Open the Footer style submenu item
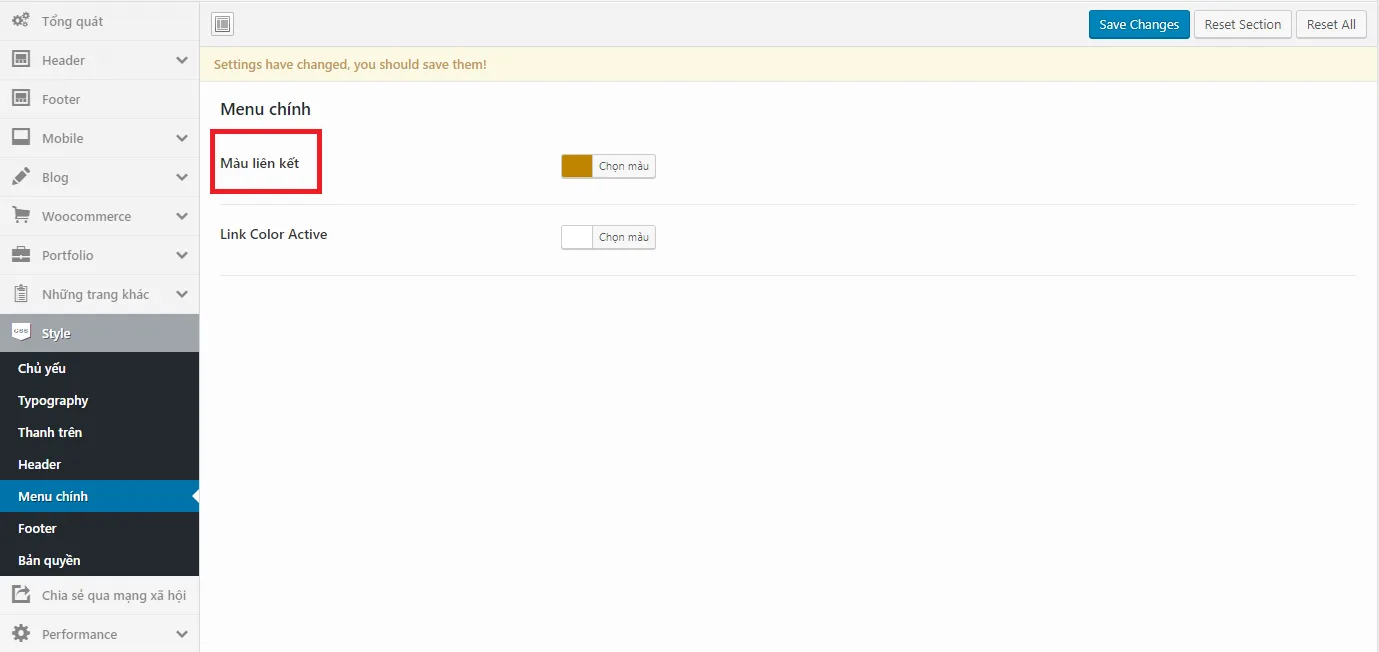This screenshot has width=1379, height=652. 99,528
